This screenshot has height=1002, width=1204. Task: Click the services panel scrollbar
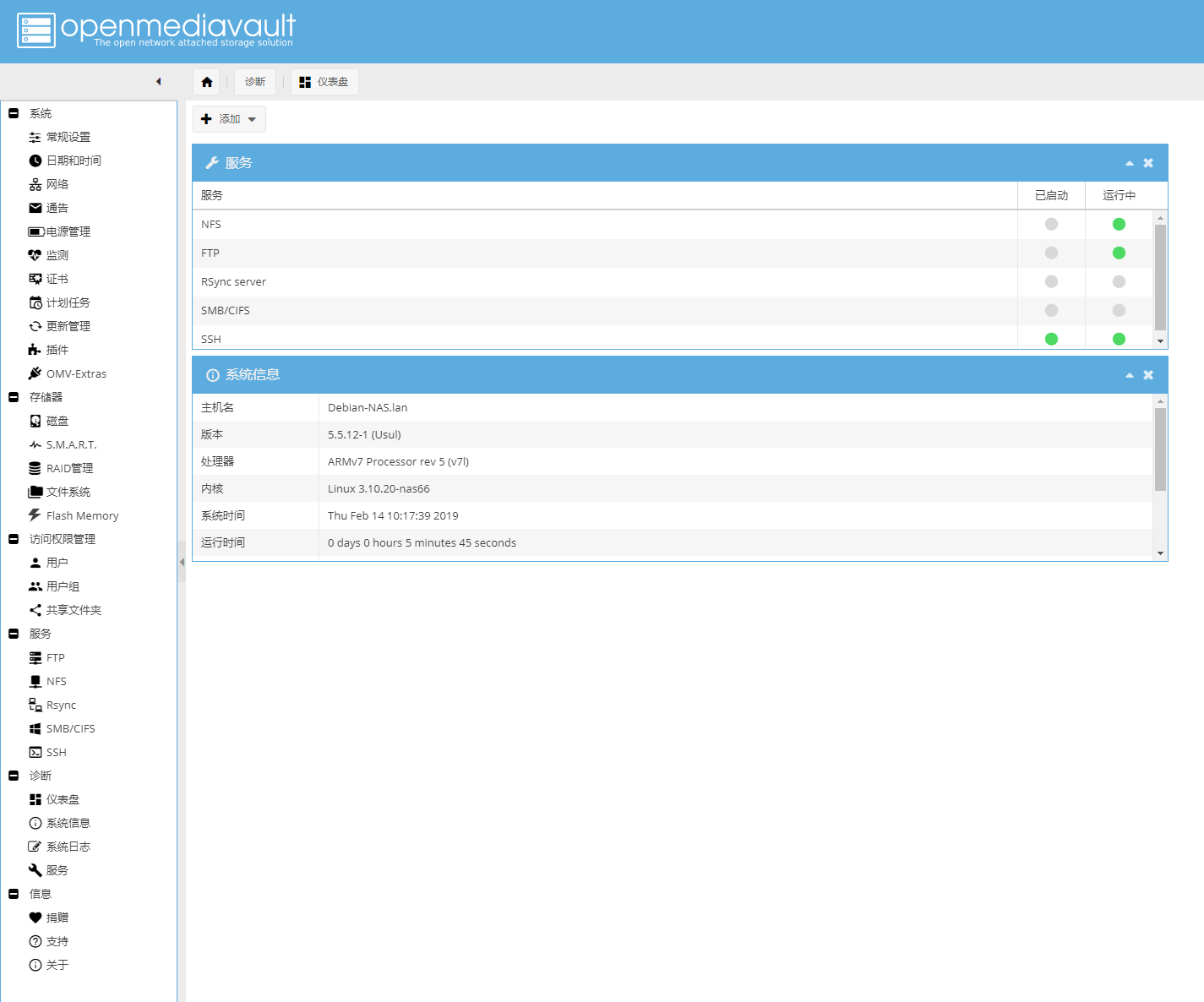tap(1160, 277)
